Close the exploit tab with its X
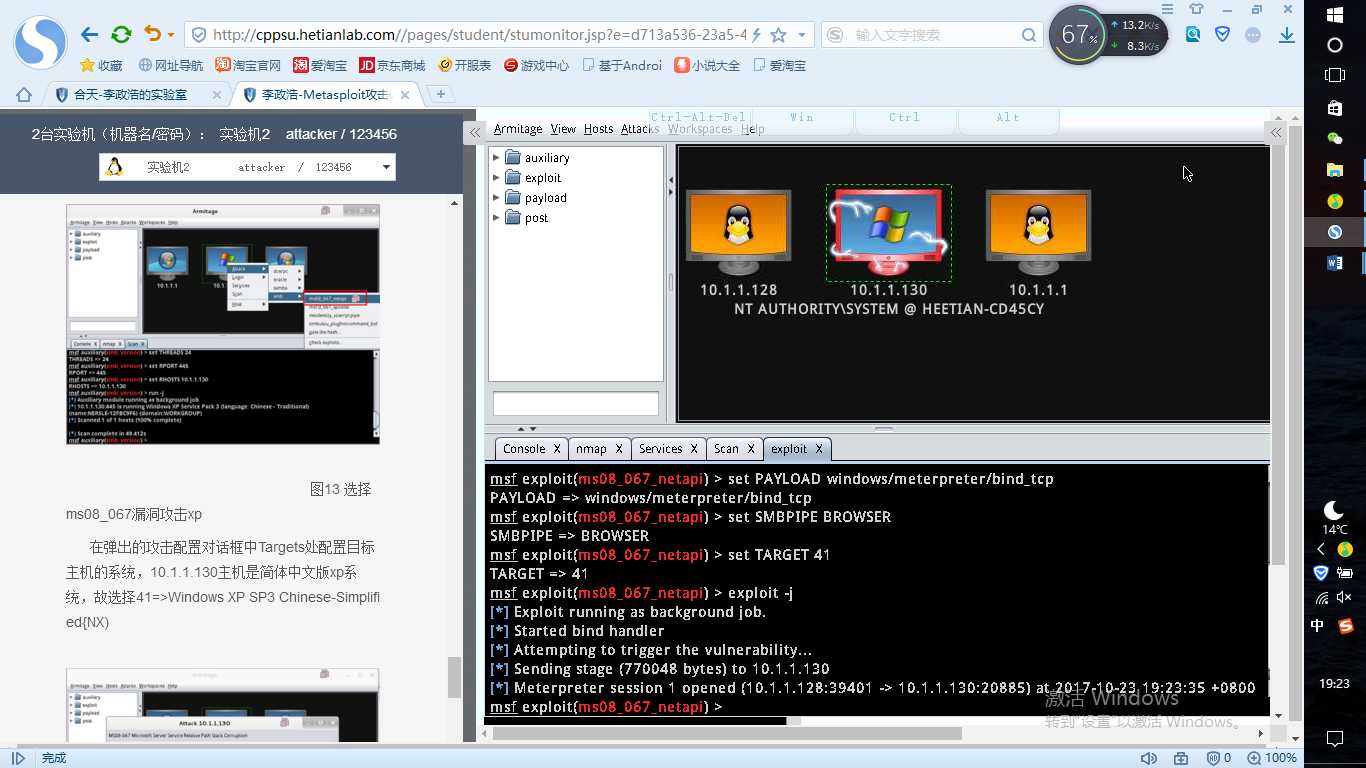This screenshot has width=1366, height=768. (818, 449)
